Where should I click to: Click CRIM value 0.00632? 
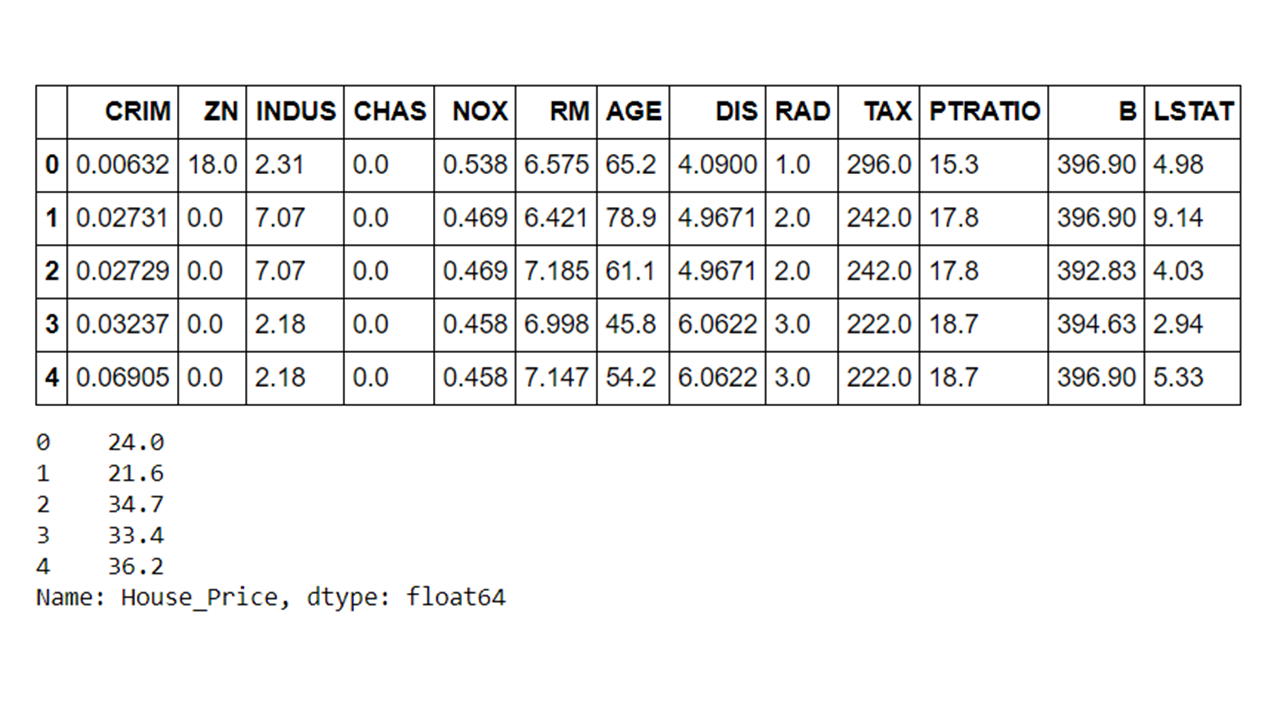point(123,164)
